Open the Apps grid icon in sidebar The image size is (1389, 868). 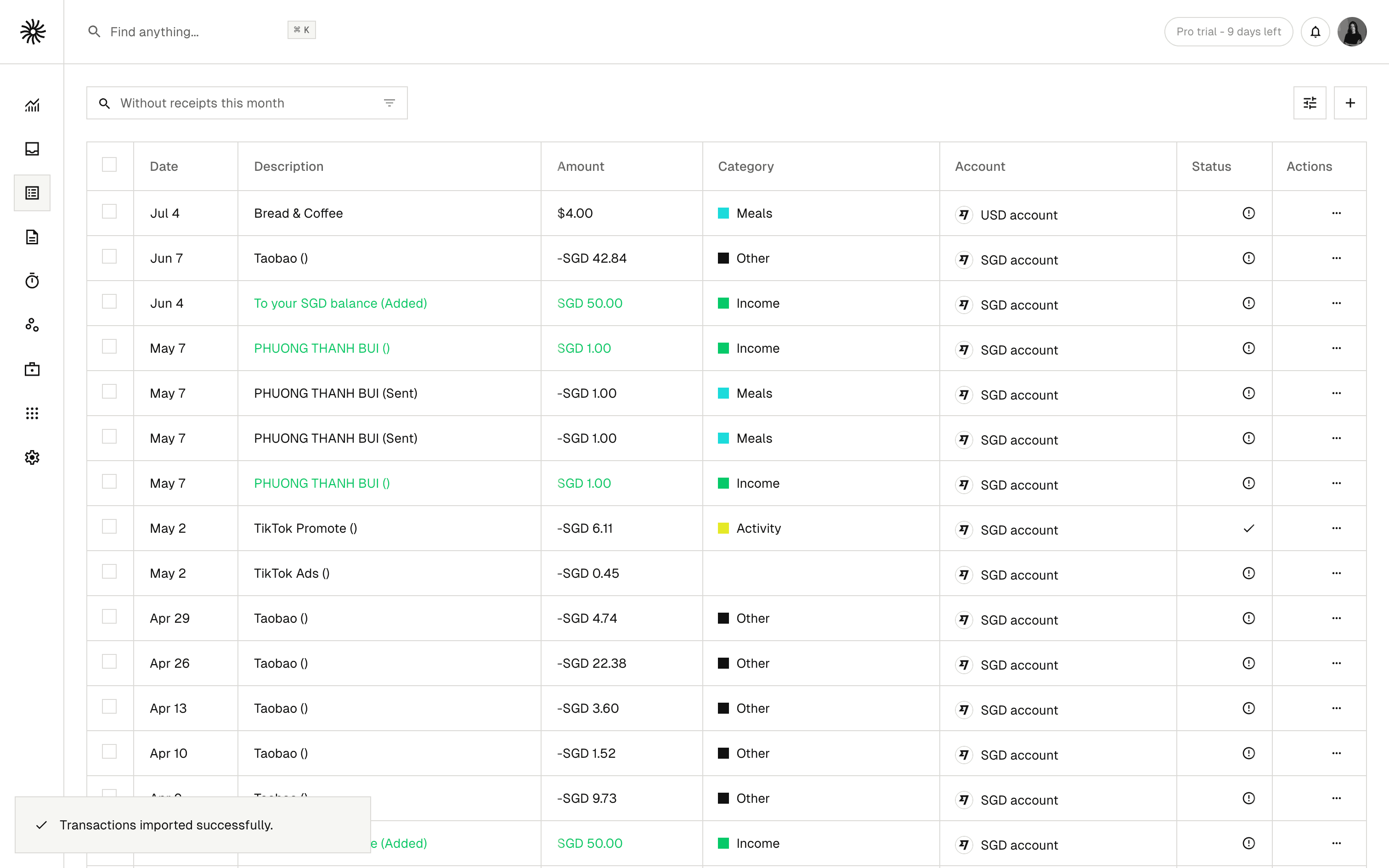[32, 413]
